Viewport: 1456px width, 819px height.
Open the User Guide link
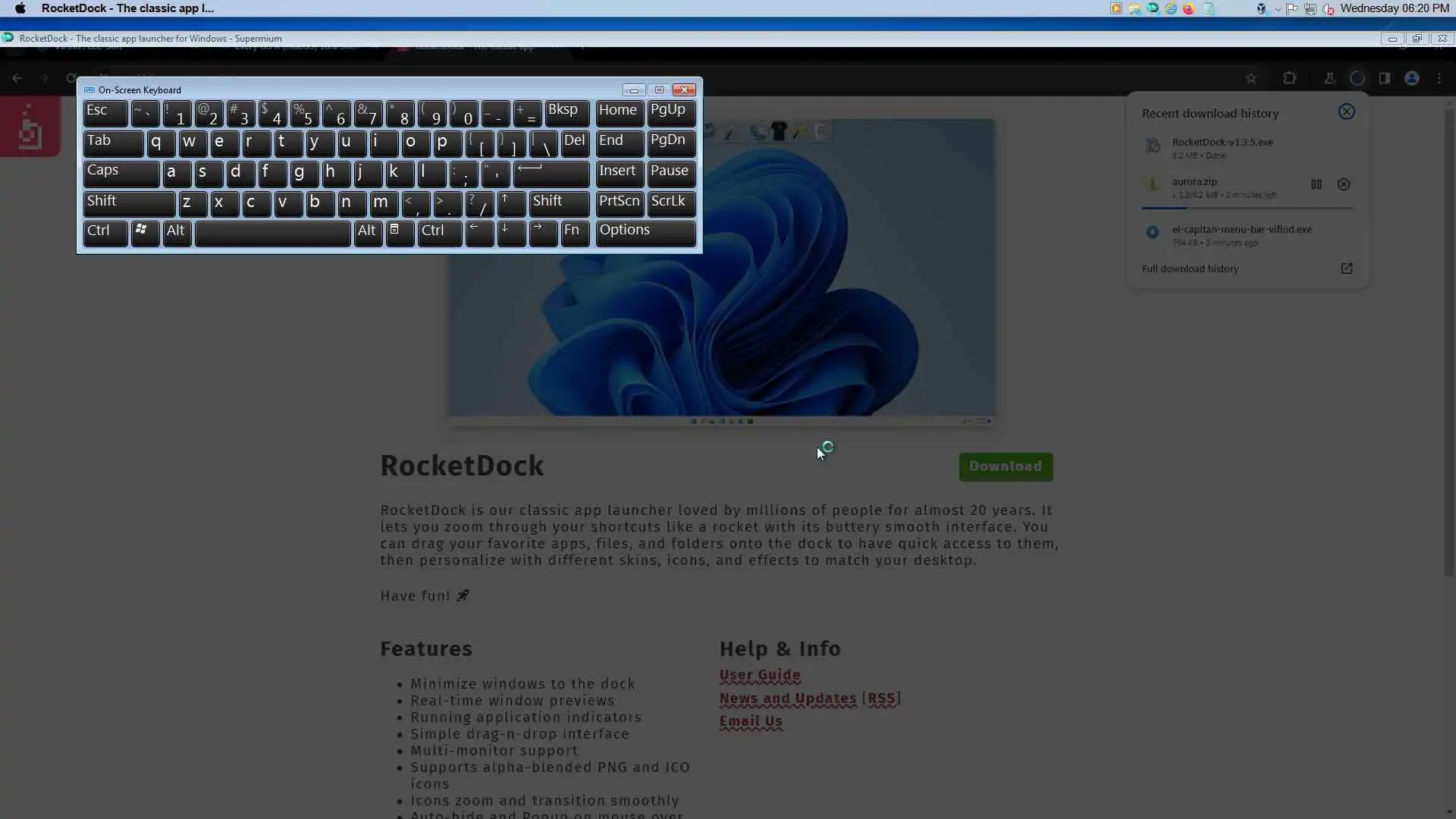click(x=759, y=675)
